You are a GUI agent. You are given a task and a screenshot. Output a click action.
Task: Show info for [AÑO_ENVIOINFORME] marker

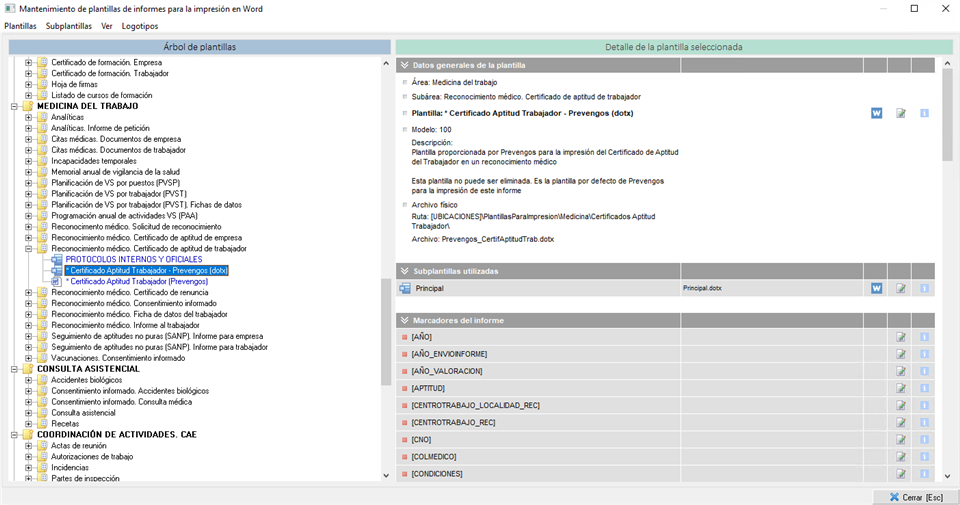pyautogui.click(x=924, y=354)
